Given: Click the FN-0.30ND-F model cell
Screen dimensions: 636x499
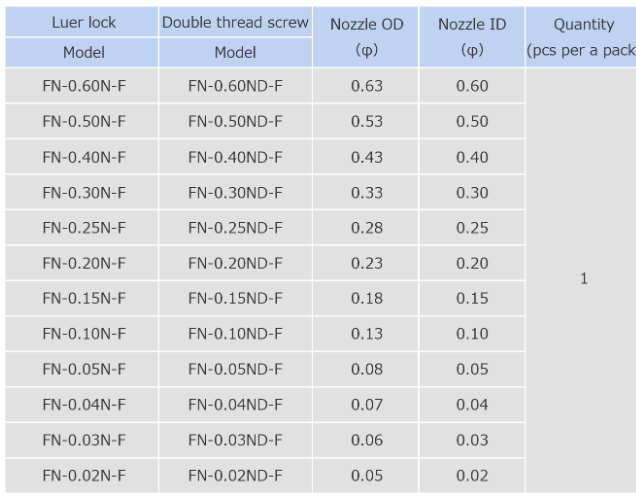Looking at the screenshot, I should 235,192.
